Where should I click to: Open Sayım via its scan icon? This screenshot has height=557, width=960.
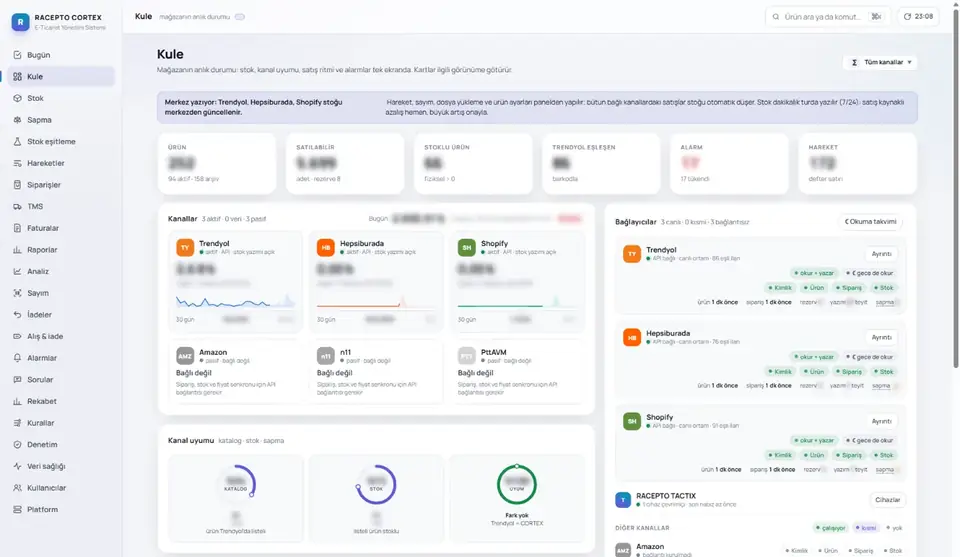pyautogui.click(x=17, y=293)
